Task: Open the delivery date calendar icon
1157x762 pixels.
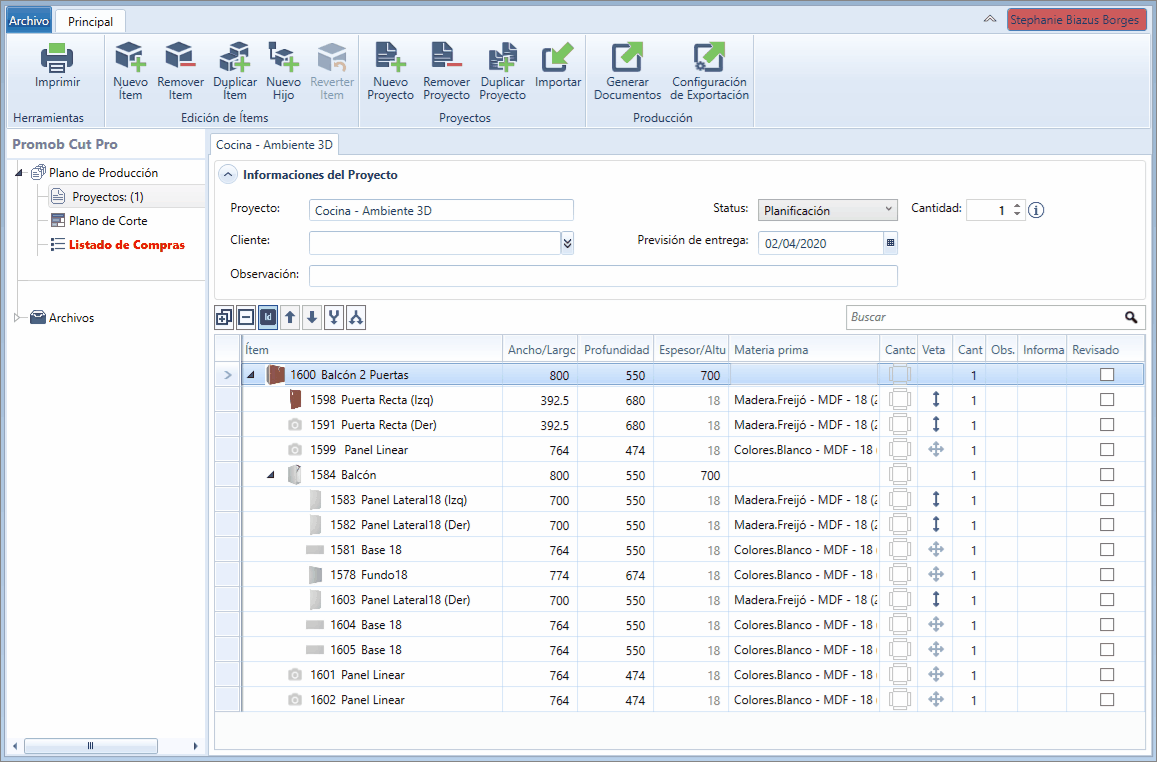Action: [x=890, y=243]
